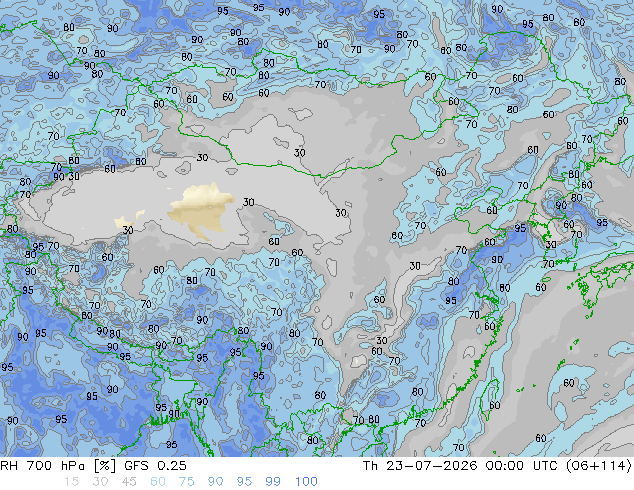Click the legend value 30 below title
Screen dimensions: 634x490
pyautogui.click(x=100, y=482)
